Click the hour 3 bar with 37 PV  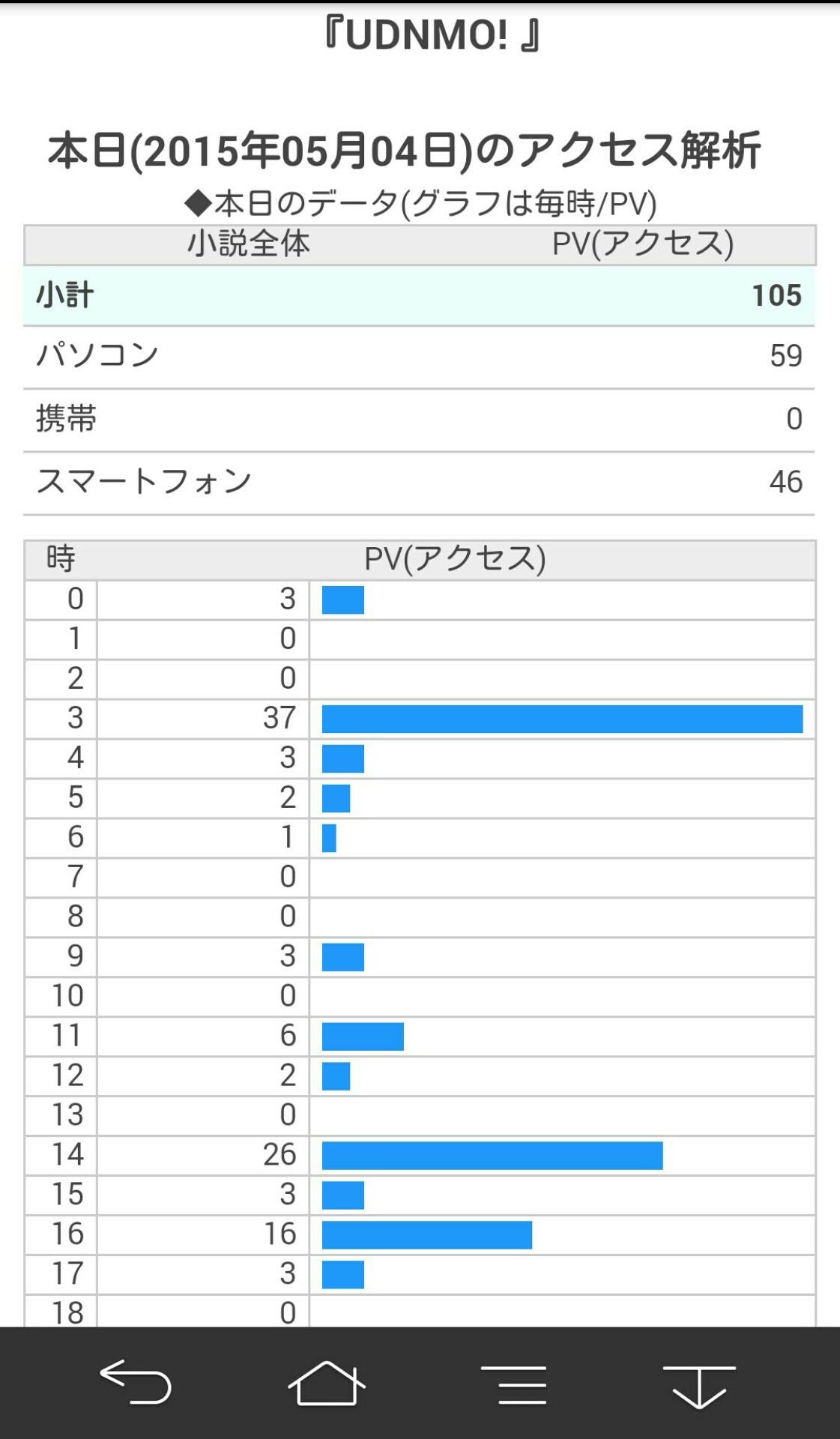click(x=562, y=719)
